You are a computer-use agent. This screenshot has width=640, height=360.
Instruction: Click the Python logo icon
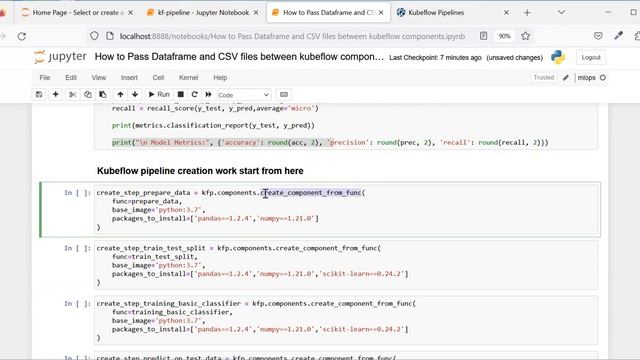558,57
